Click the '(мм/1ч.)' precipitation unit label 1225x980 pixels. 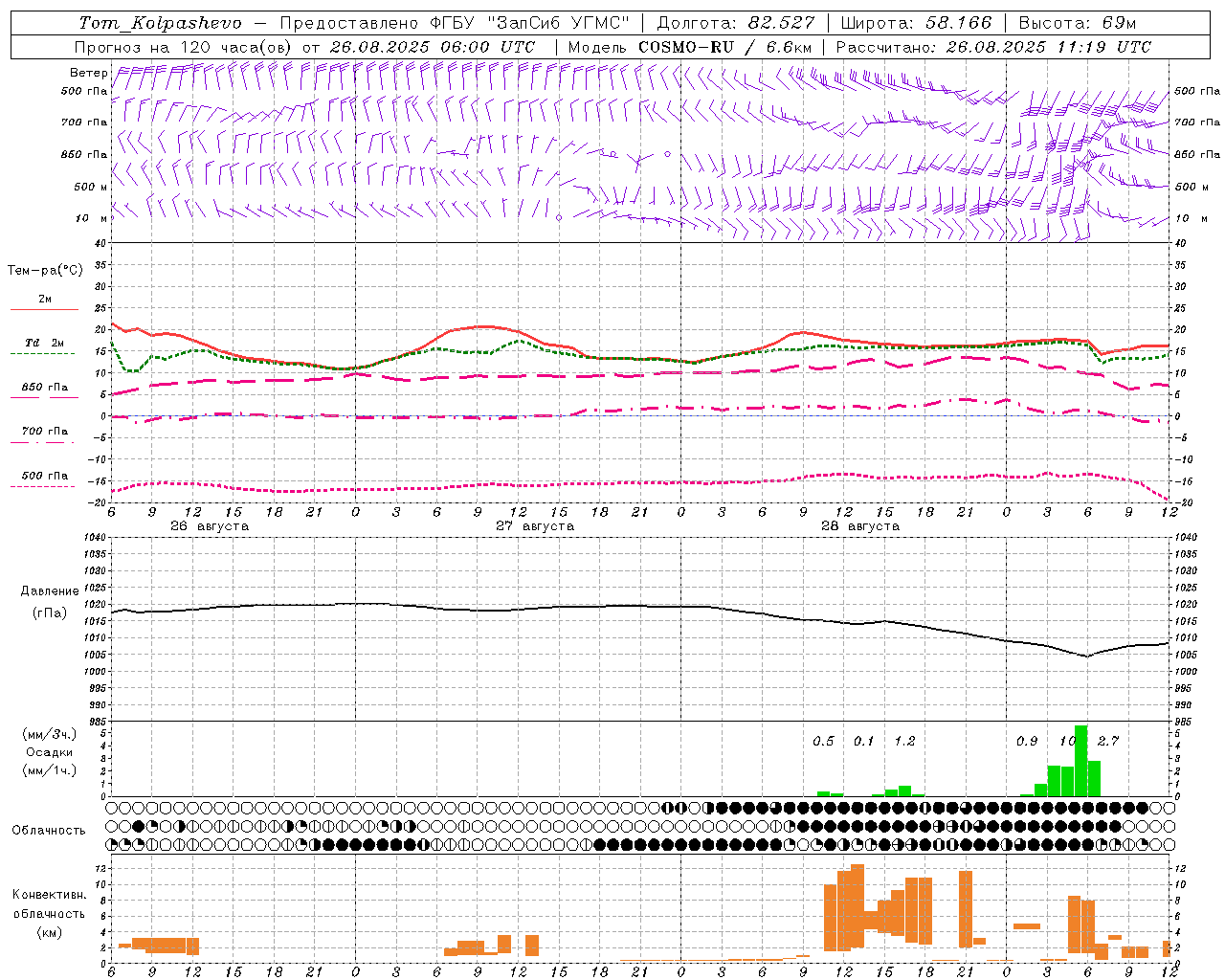coord(50,770)
